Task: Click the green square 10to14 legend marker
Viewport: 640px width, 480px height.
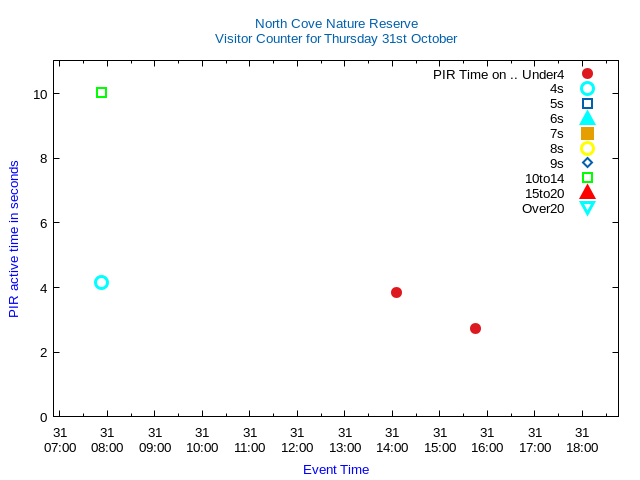Action: (587, 178)
